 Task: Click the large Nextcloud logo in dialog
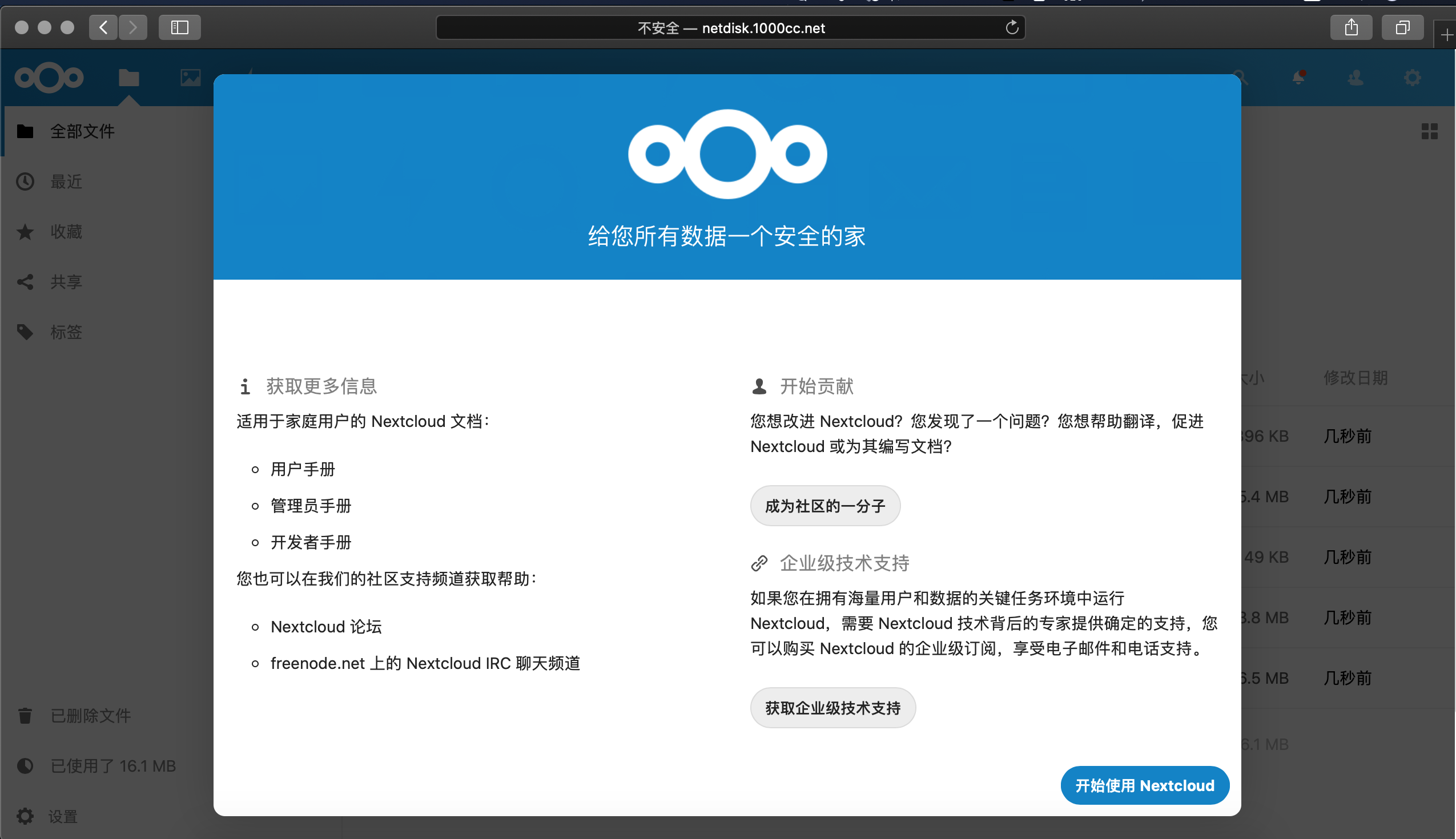pos(727,154)
